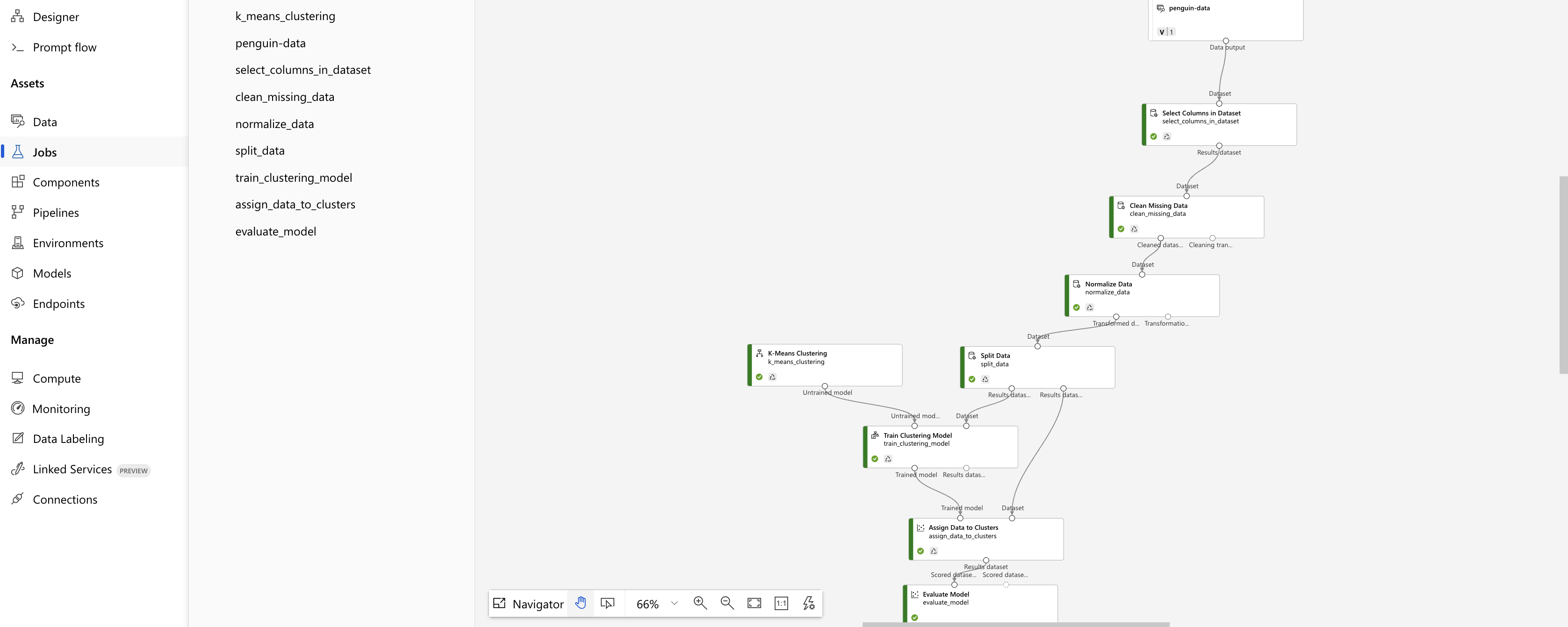
Task: Click the Environments icon
Action: click(18, 242)
